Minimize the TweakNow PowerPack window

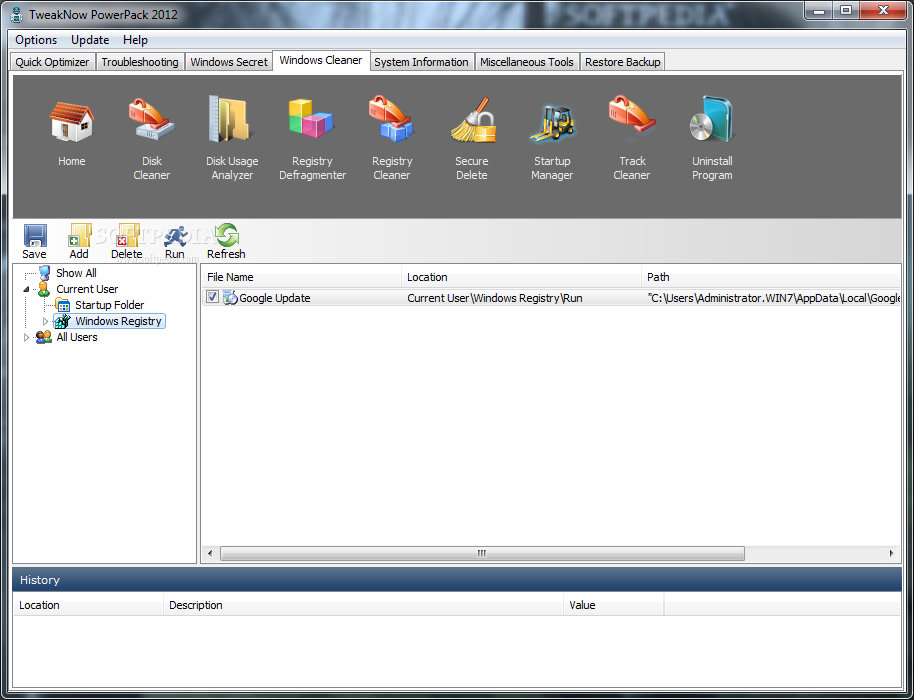pos(819,10)
